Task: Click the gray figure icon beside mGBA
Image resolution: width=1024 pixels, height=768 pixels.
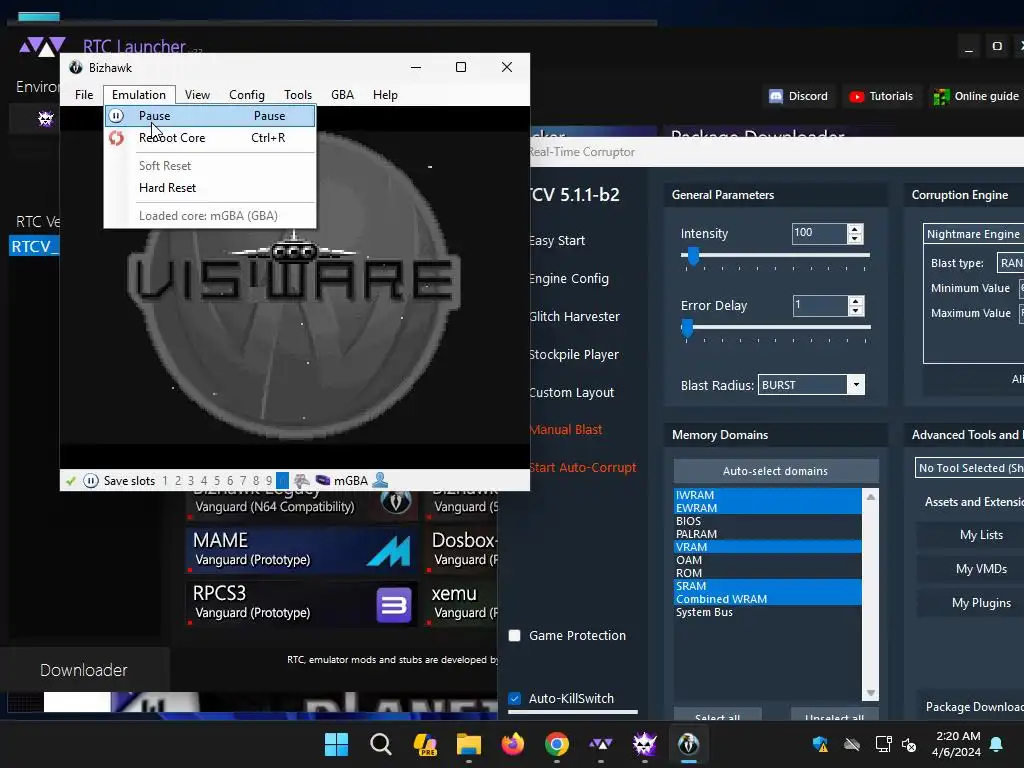Action: click(301, 481)
